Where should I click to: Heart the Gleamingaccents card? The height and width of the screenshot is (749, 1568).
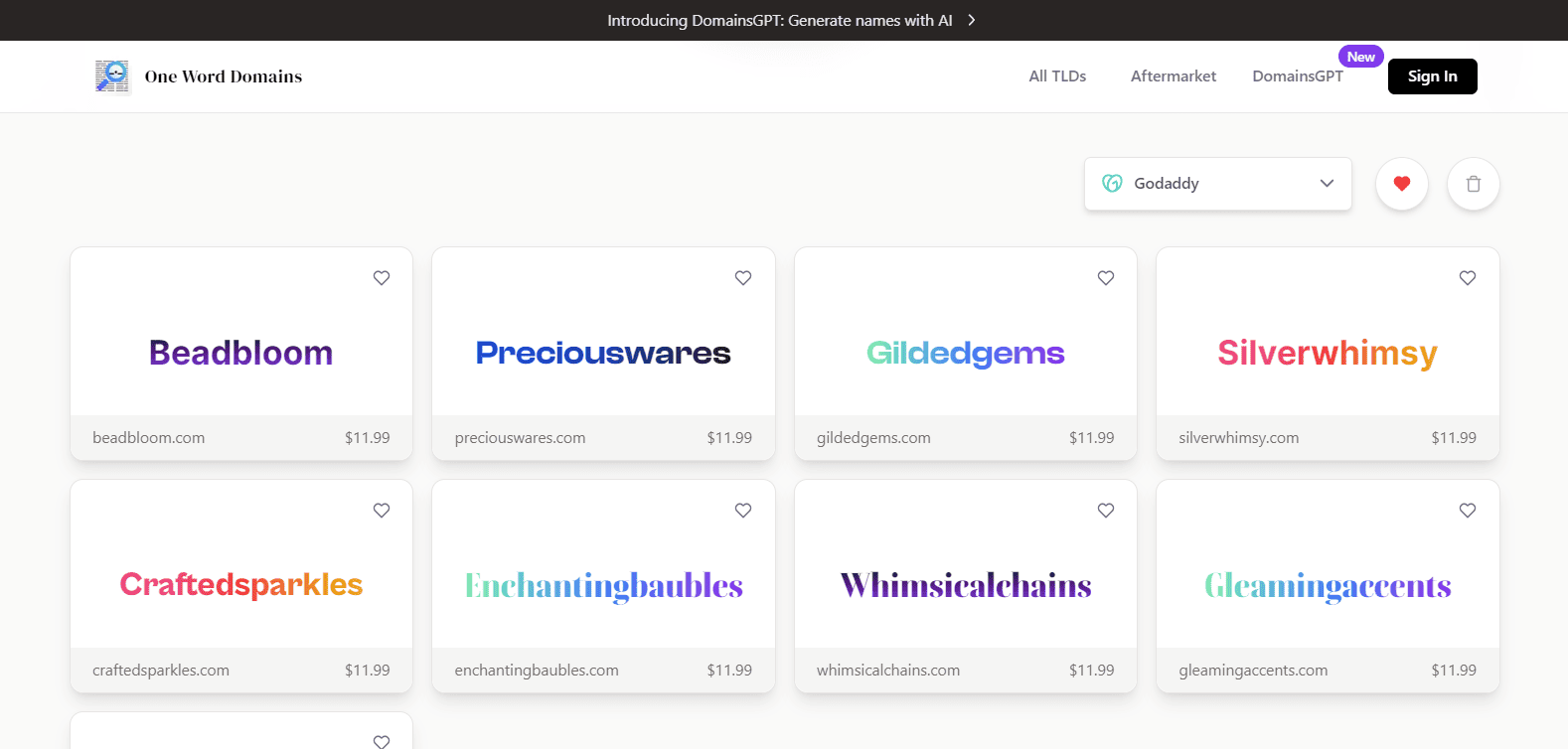pyautogui.click(x=1467, y=511)
